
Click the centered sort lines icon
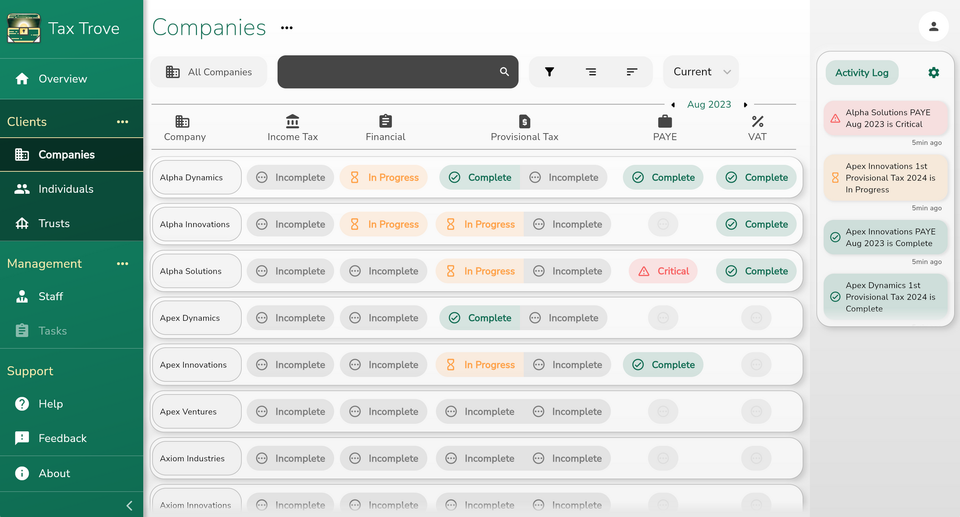click(x=591, y=72)
